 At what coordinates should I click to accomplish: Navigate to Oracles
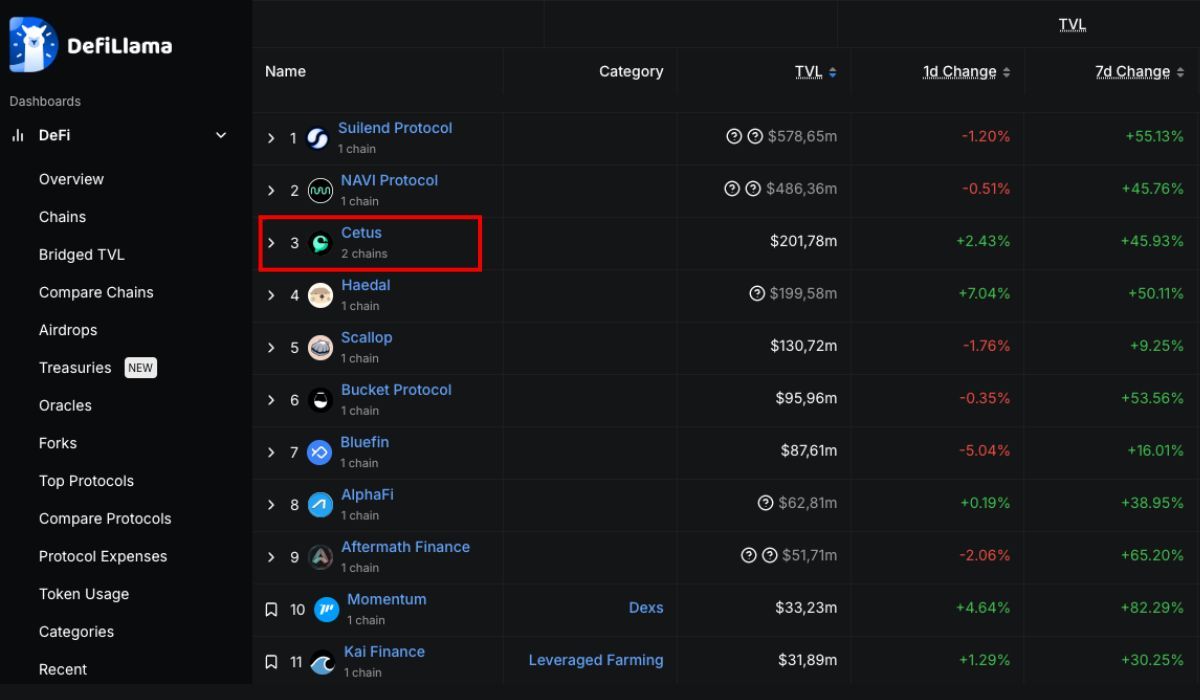point(65,406)
